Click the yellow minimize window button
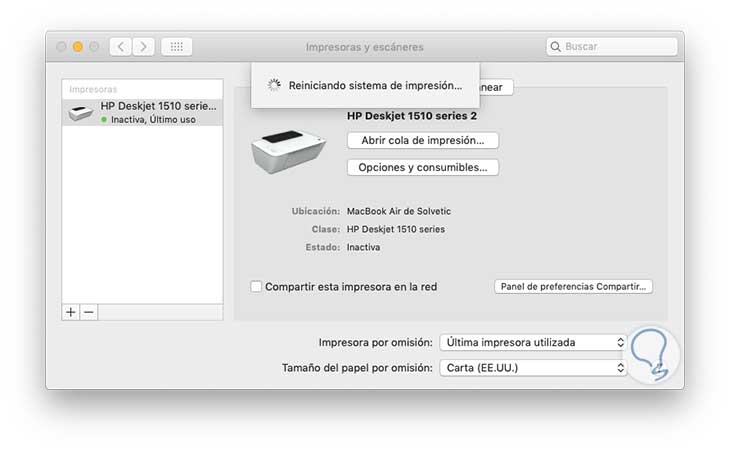This screenshot has height=450, width=730. [78, 47]
